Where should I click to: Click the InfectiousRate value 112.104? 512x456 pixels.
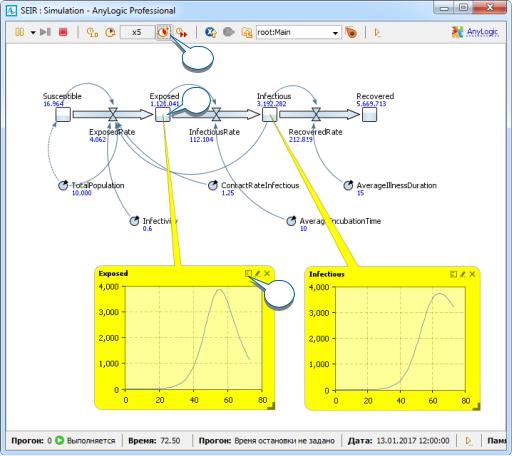201,139
